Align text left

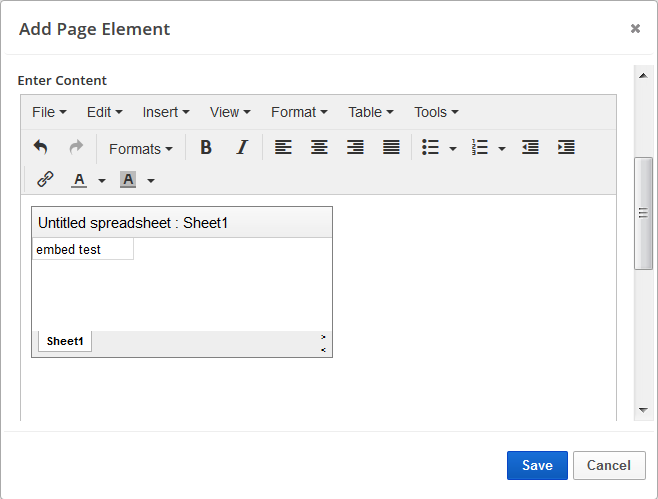click(284, 148)
